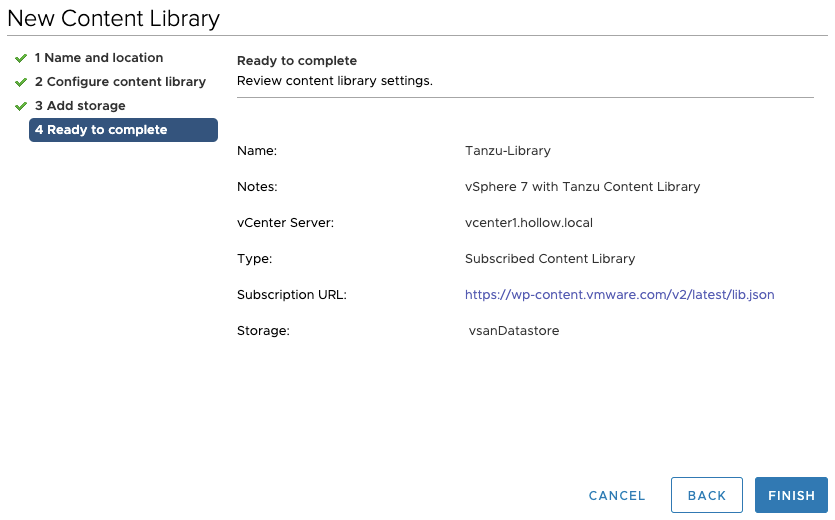This screenshot has width=835, height=520.
Task: Click the green checkmark beside Add storage
Action: coord(21,106)
